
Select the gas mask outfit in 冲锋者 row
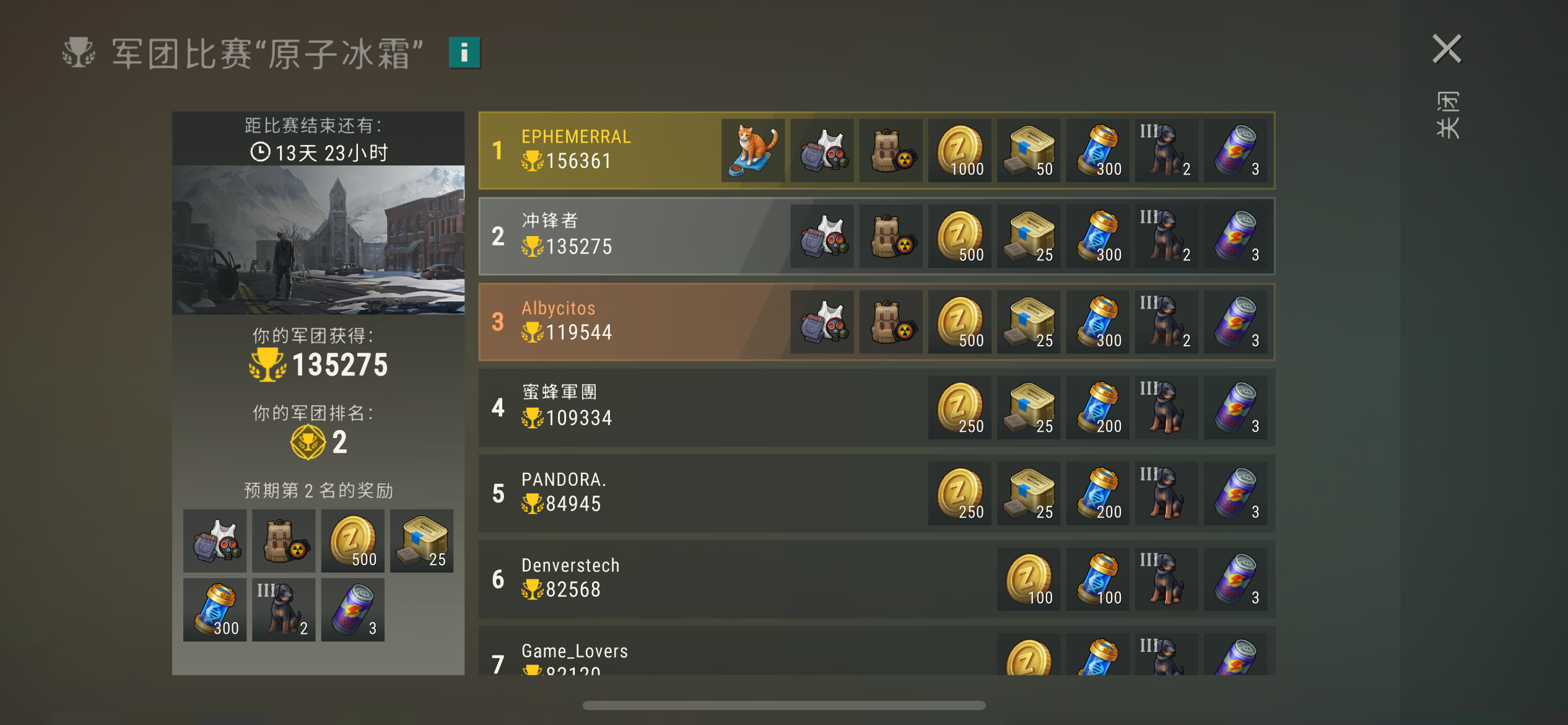pyautogui.click(x=822, y=236)
